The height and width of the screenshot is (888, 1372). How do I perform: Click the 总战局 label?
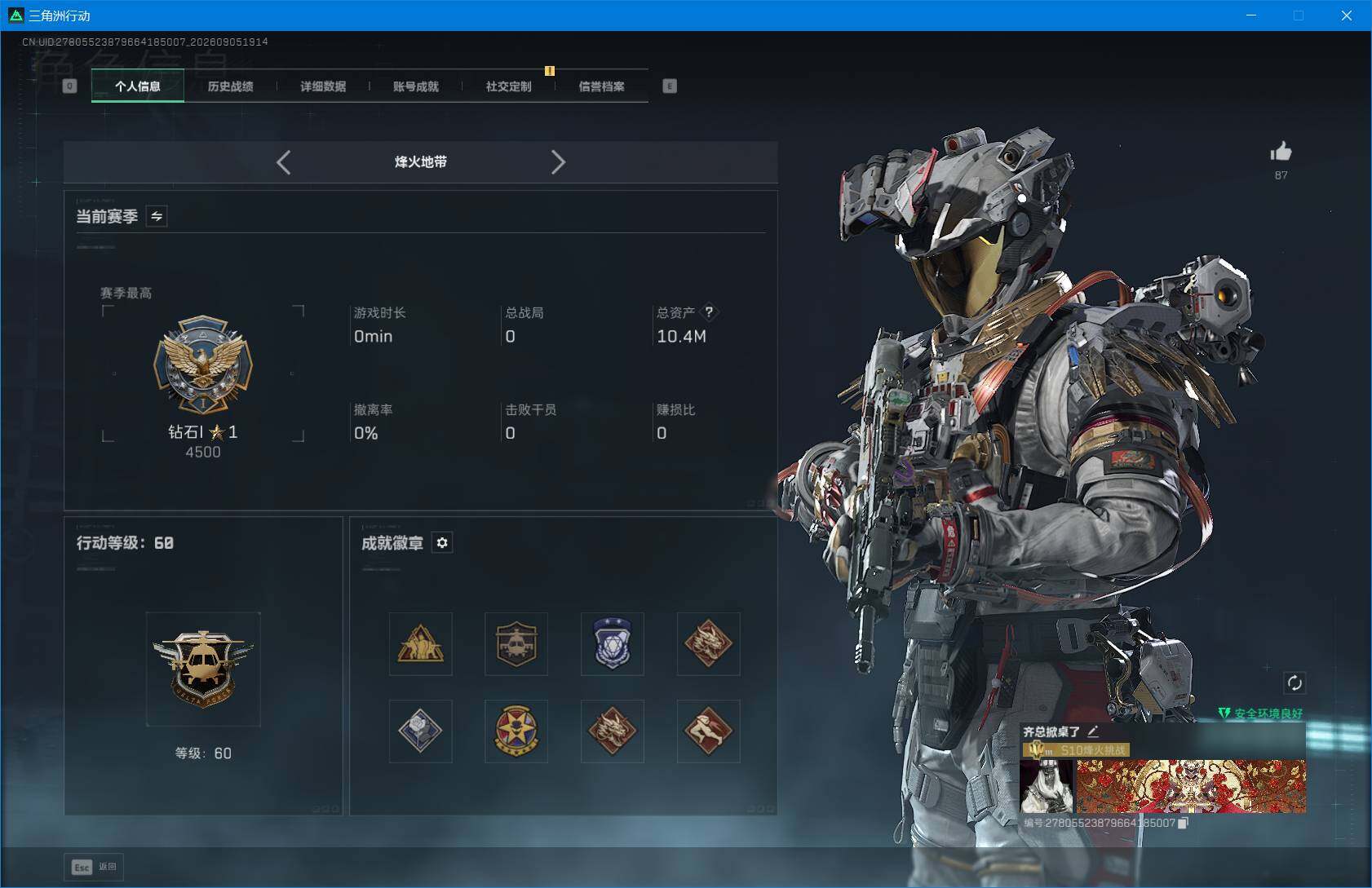[524, 312]
